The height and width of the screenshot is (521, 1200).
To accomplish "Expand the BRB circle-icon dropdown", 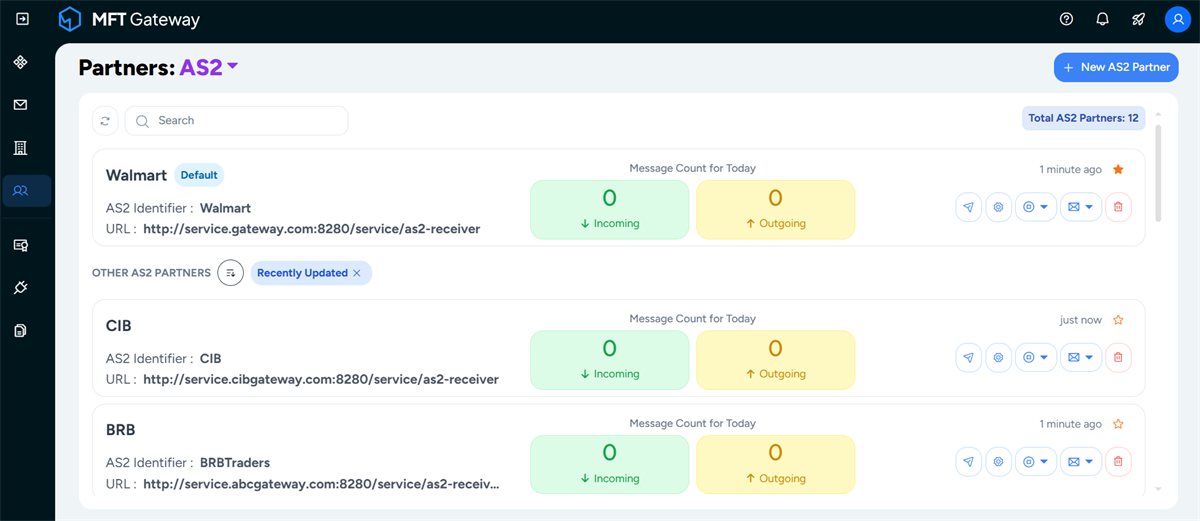I will tap(1036, 462).
